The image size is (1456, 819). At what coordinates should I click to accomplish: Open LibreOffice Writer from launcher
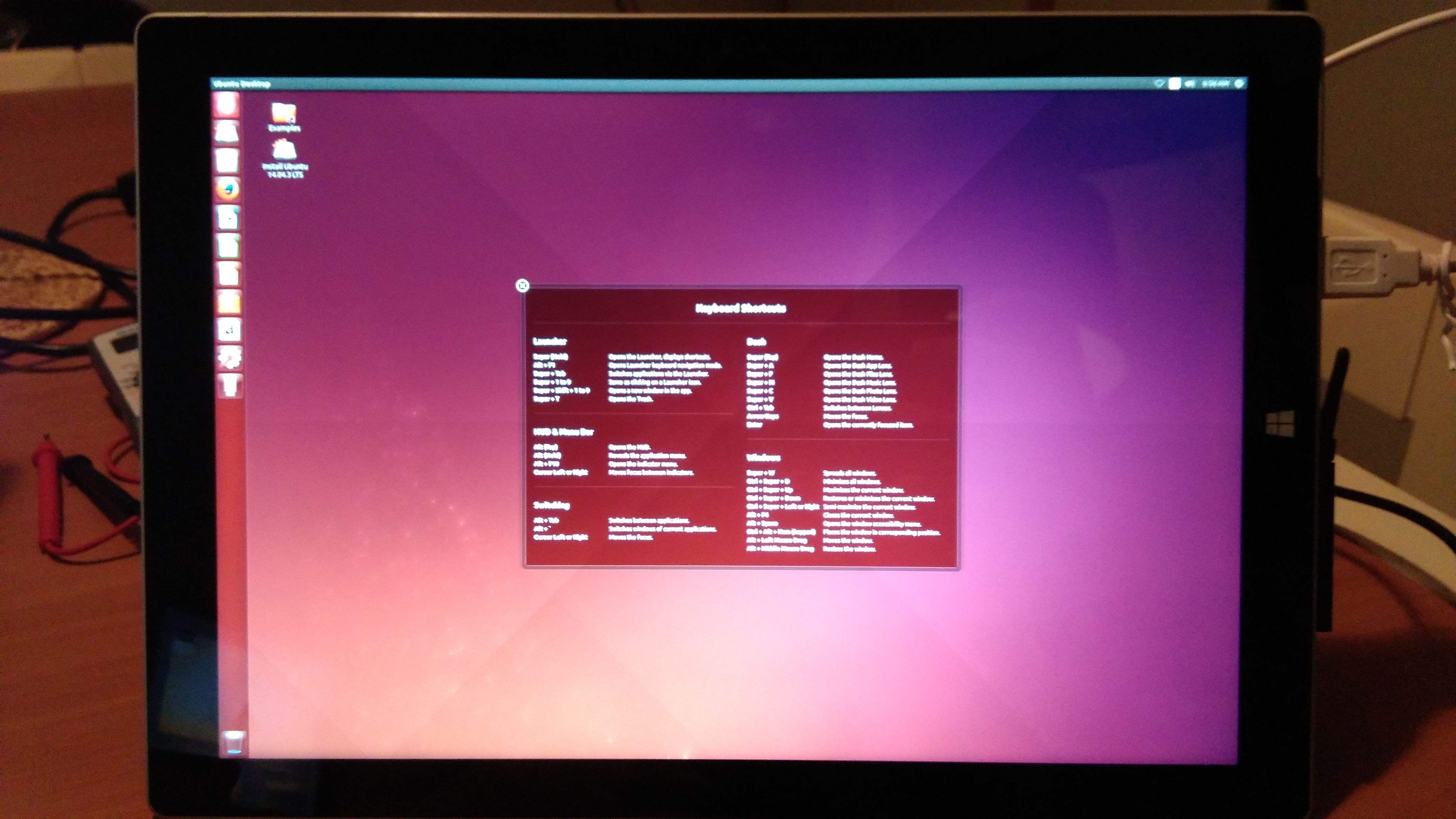coord(228,217)
